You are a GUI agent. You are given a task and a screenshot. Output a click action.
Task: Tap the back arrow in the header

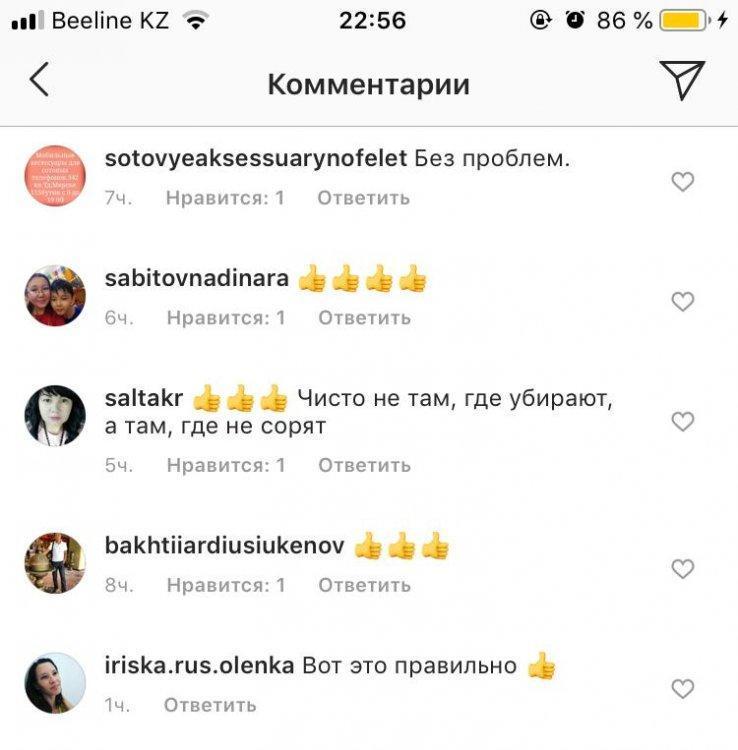click(x=39, y=80)
